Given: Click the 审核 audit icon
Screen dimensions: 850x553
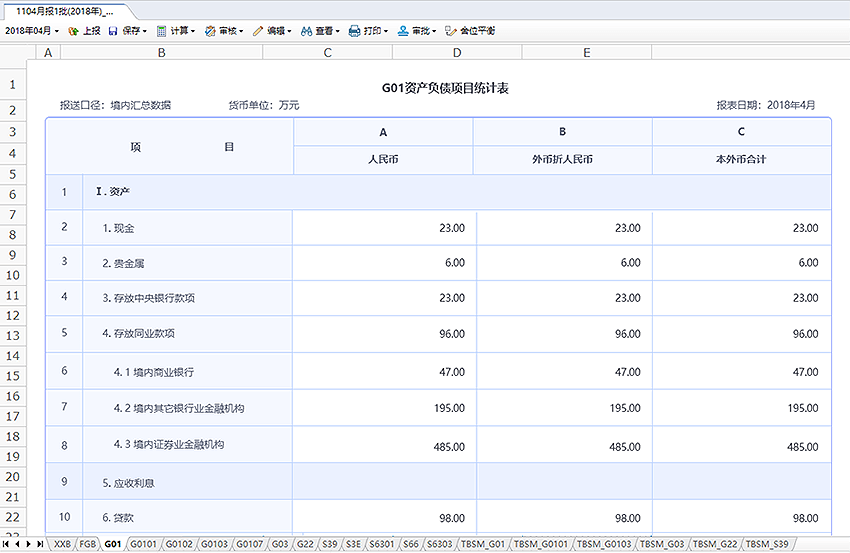Looking at the screenshot, I should (x=211, y=31).
